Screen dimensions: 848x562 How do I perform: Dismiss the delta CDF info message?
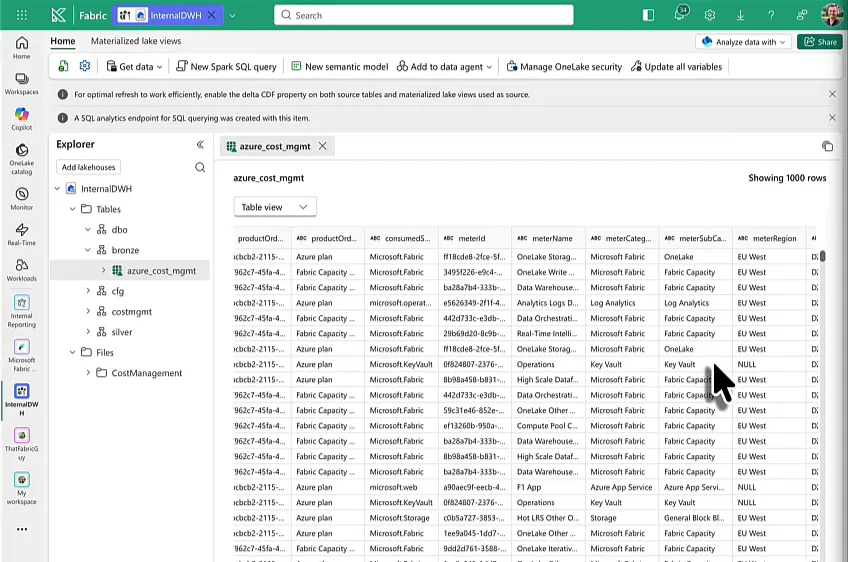coord(832,94)
